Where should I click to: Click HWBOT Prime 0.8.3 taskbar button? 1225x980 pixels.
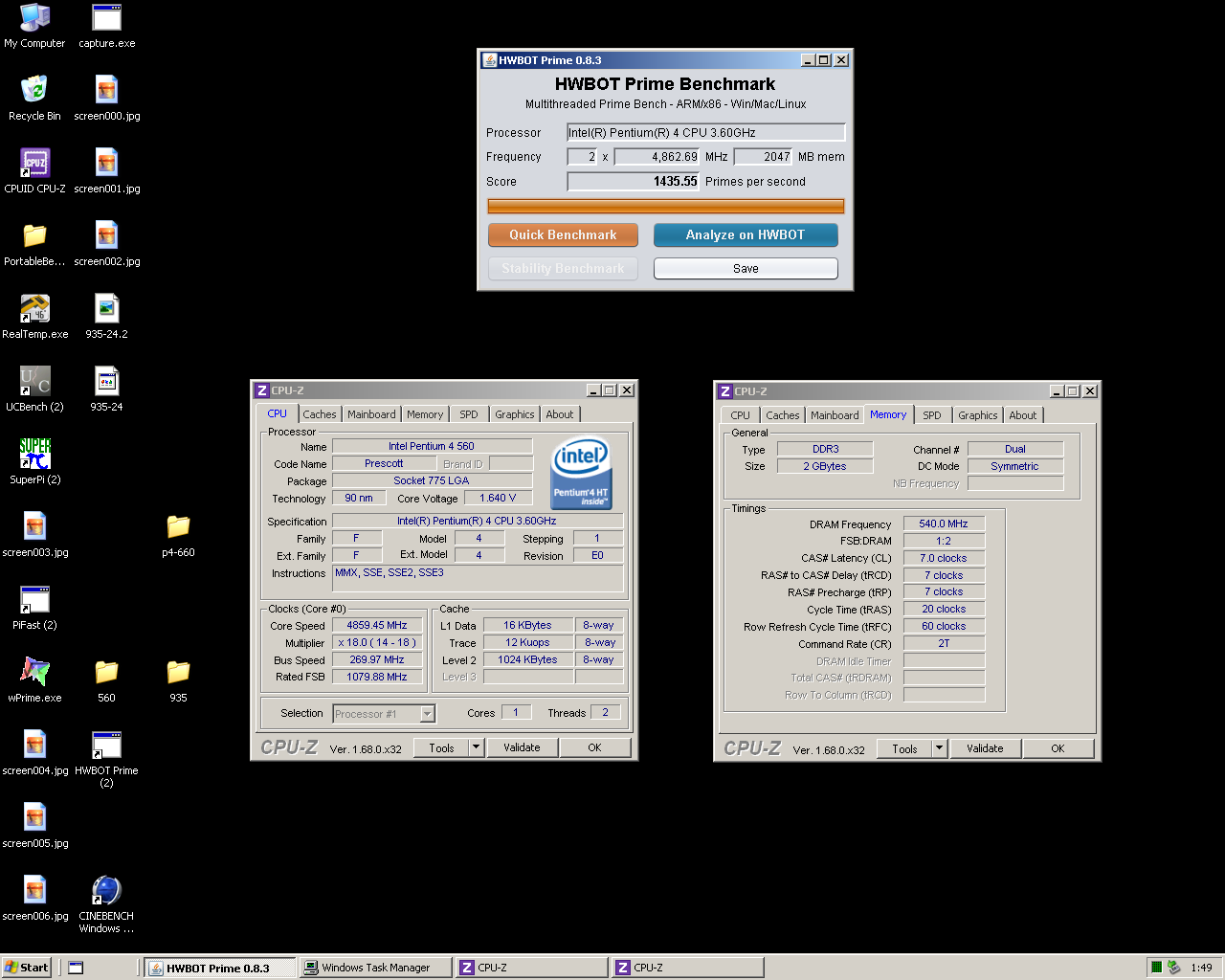(220, 968)
